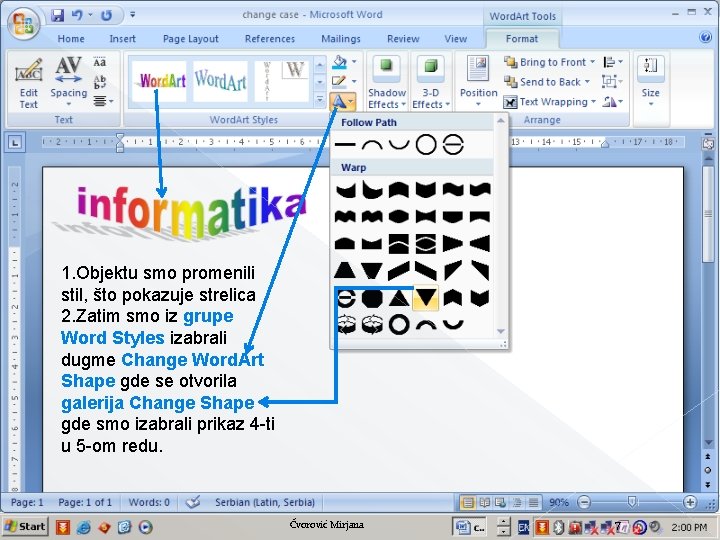Switch to Outline view
Screen dimensions: 720x540
coord(517,503)
